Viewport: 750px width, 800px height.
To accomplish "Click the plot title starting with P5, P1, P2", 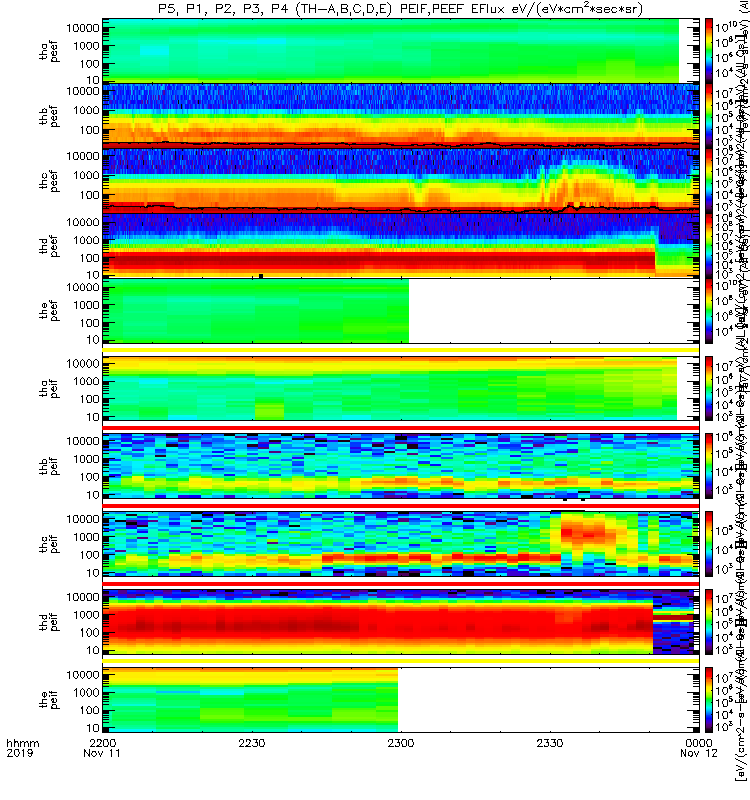I will 400,8.
